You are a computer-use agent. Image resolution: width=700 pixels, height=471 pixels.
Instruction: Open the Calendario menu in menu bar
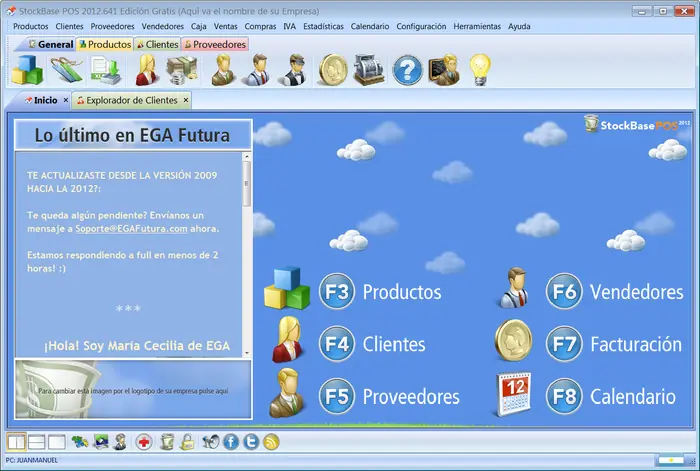[370, 26]
